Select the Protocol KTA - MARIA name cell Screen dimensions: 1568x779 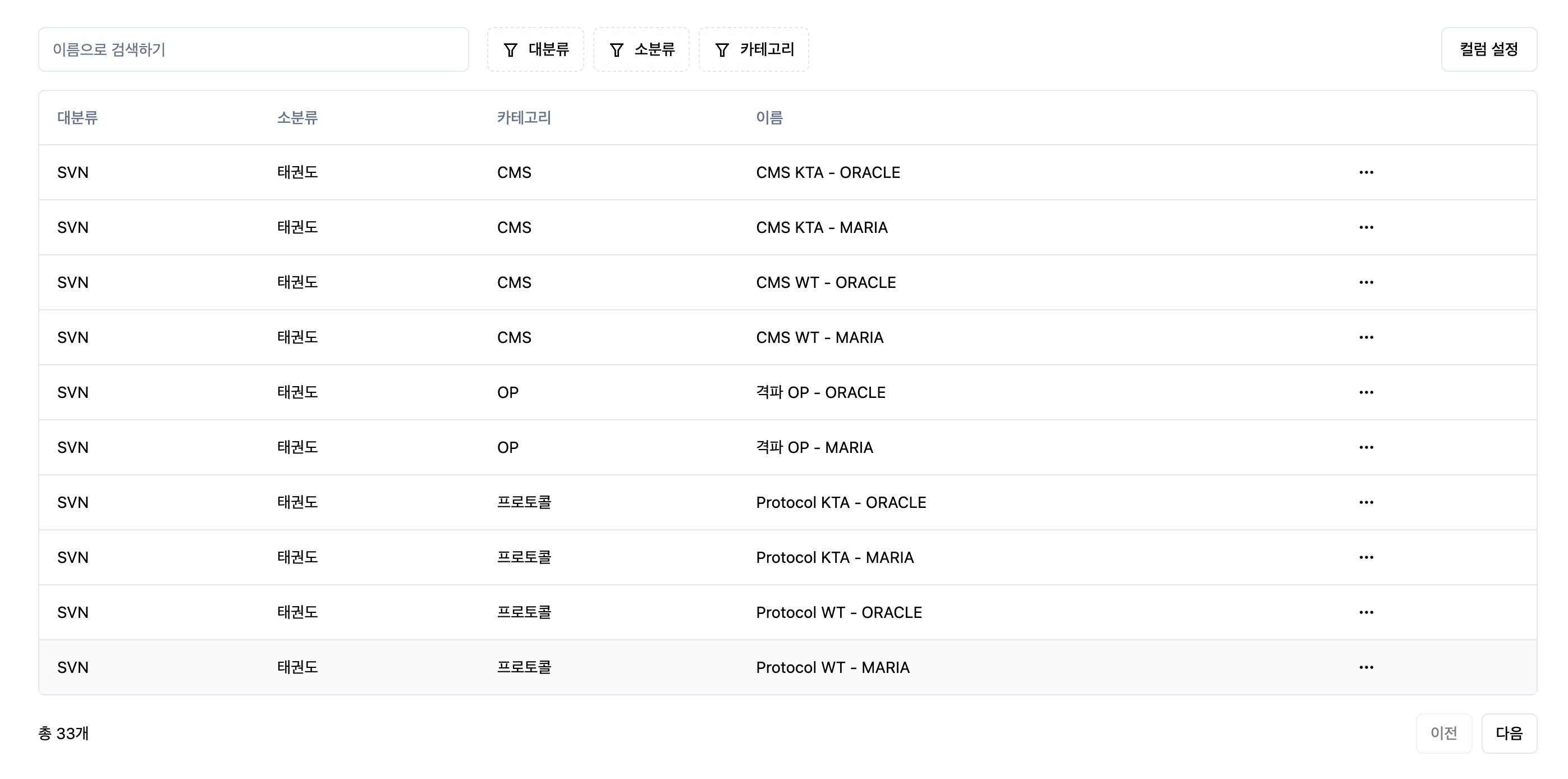coord(835,557)
